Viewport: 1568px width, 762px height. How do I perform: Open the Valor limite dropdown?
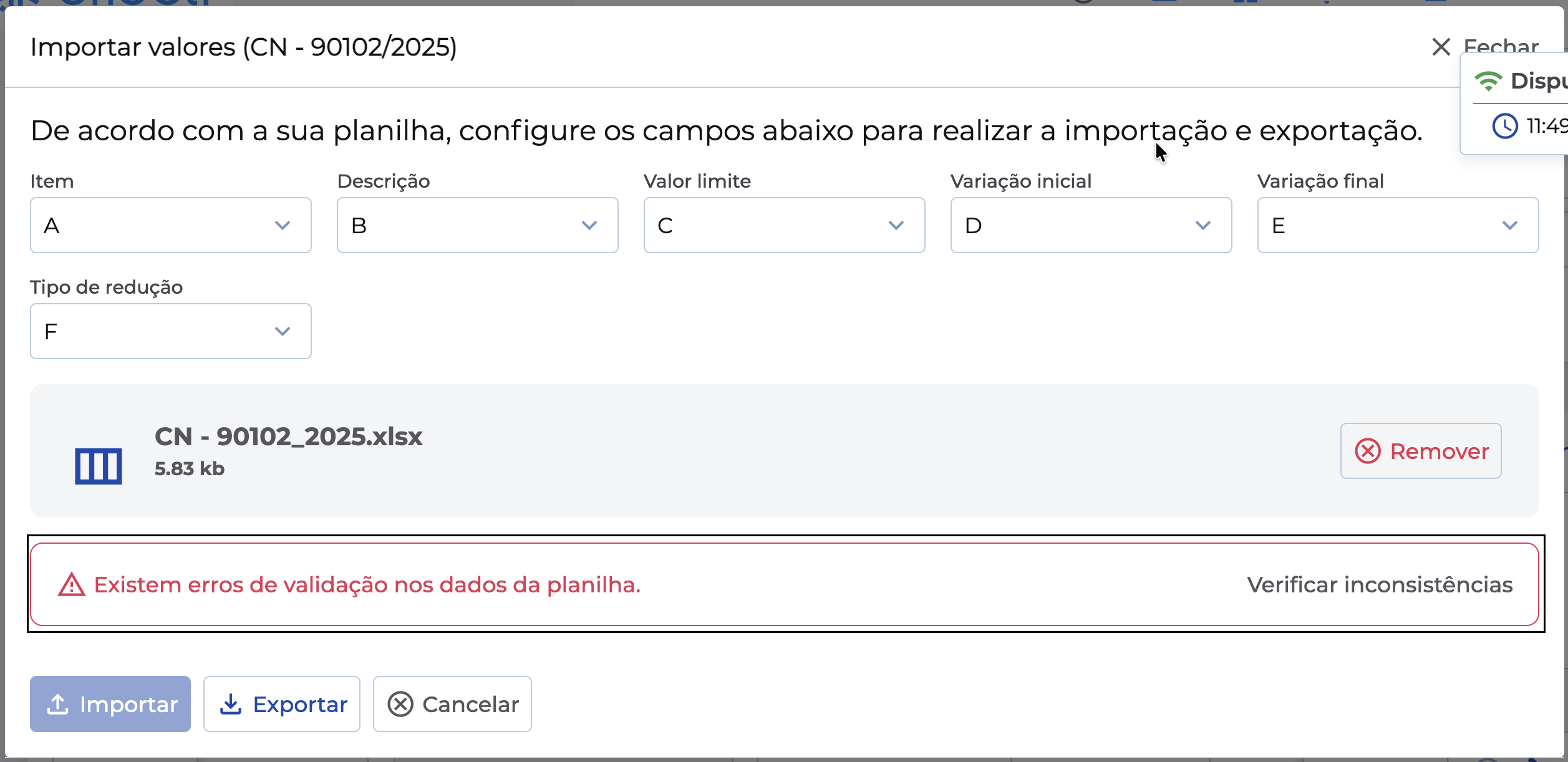(x=784, y=225)
